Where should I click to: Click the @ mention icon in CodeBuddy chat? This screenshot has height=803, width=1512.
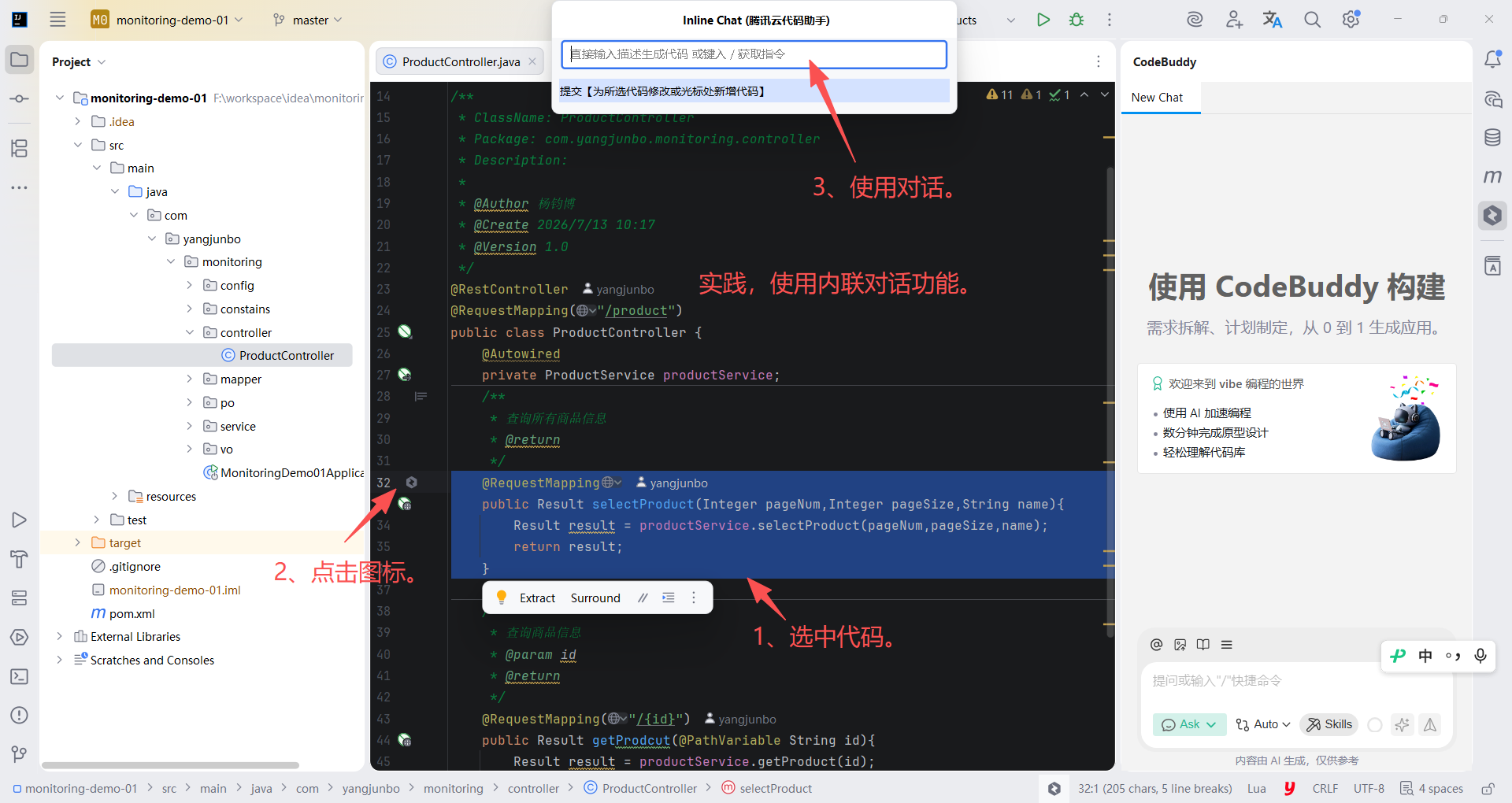(x=1156, y=645)
